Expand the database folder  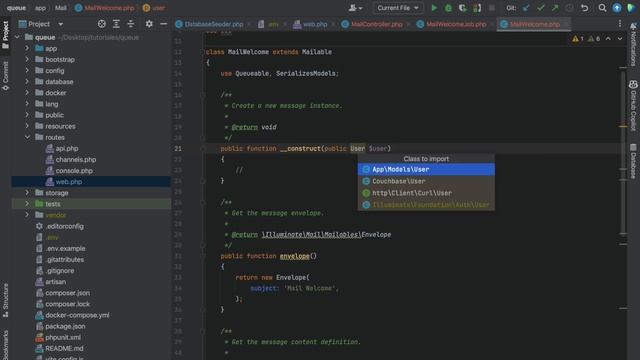pyautogui.click(x=27, y=82)
